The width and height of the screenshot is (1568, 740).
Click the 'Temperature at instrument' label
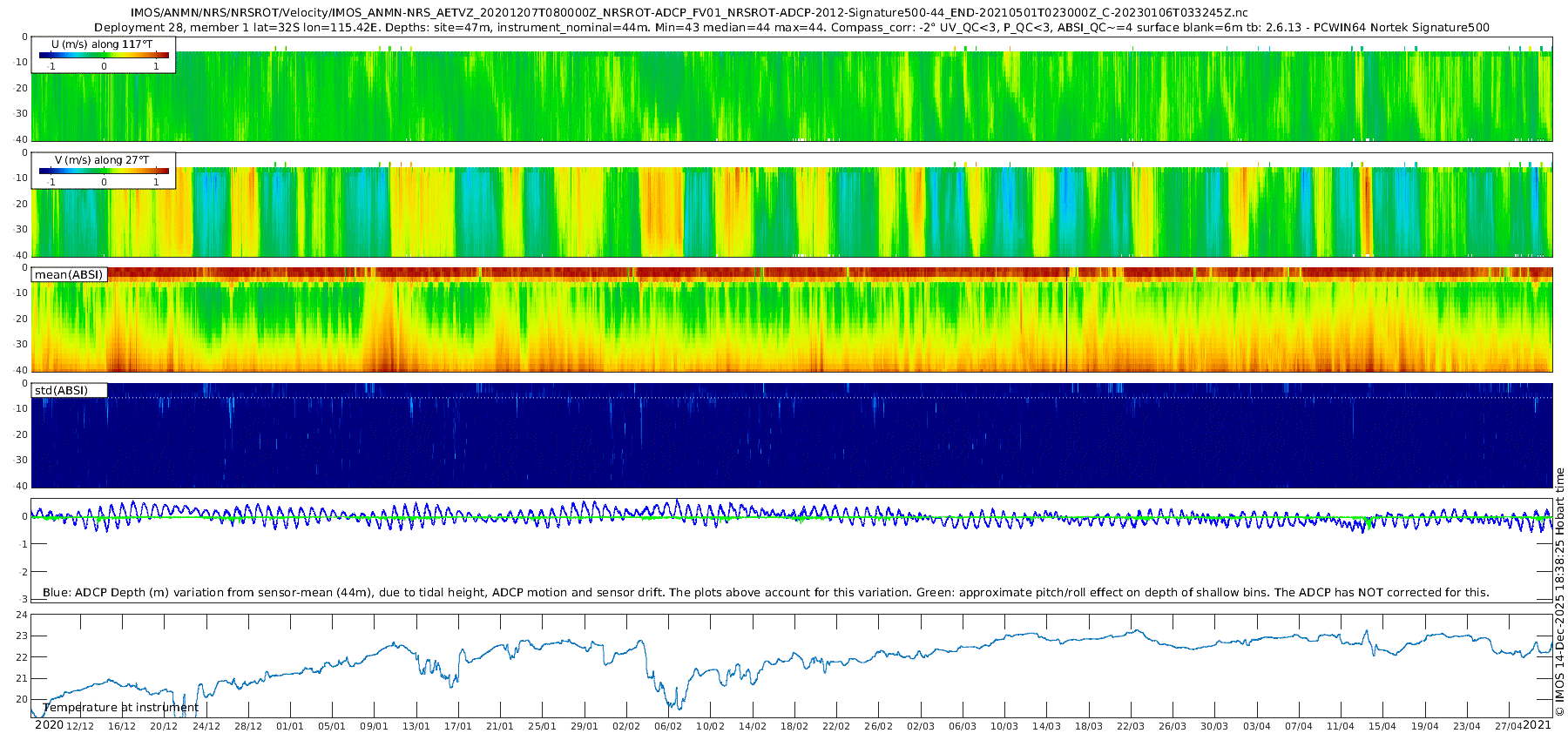tap(121, 707)
